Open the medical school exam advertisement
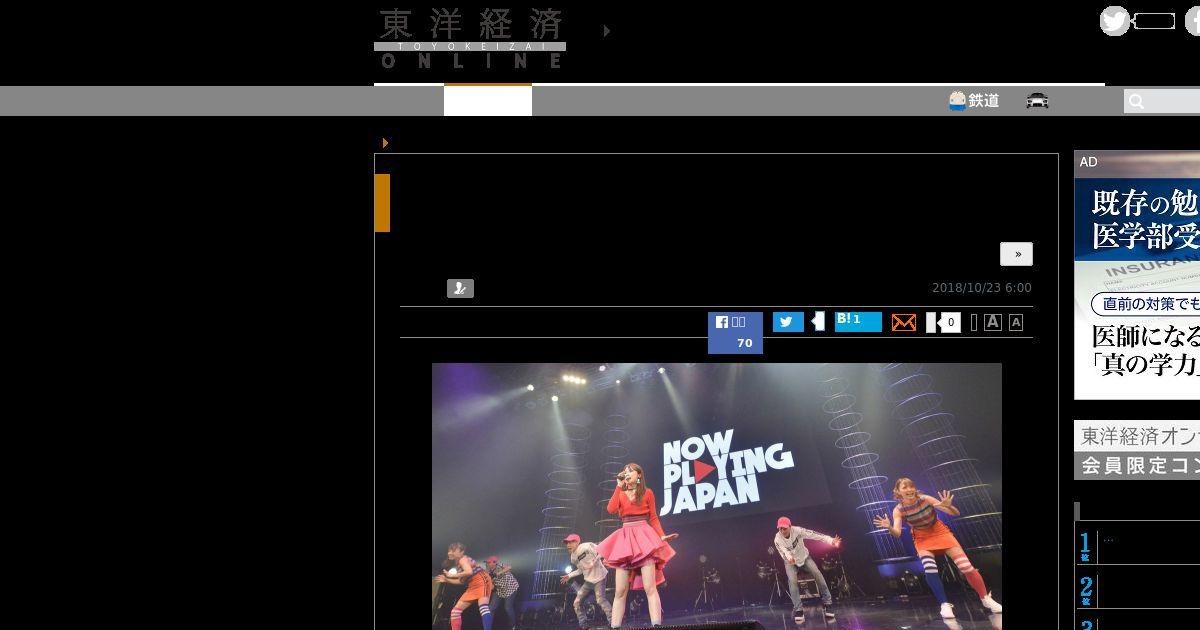Viewport: 1200px width, 630px height. pyautogui.click(x=1137, y=275)
